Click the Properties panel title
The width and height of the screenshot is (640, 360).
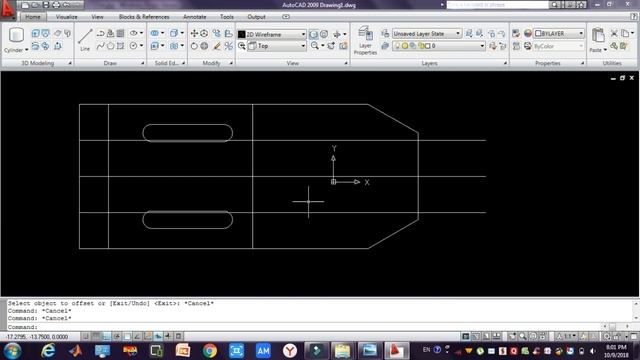[x=547, y=63]
